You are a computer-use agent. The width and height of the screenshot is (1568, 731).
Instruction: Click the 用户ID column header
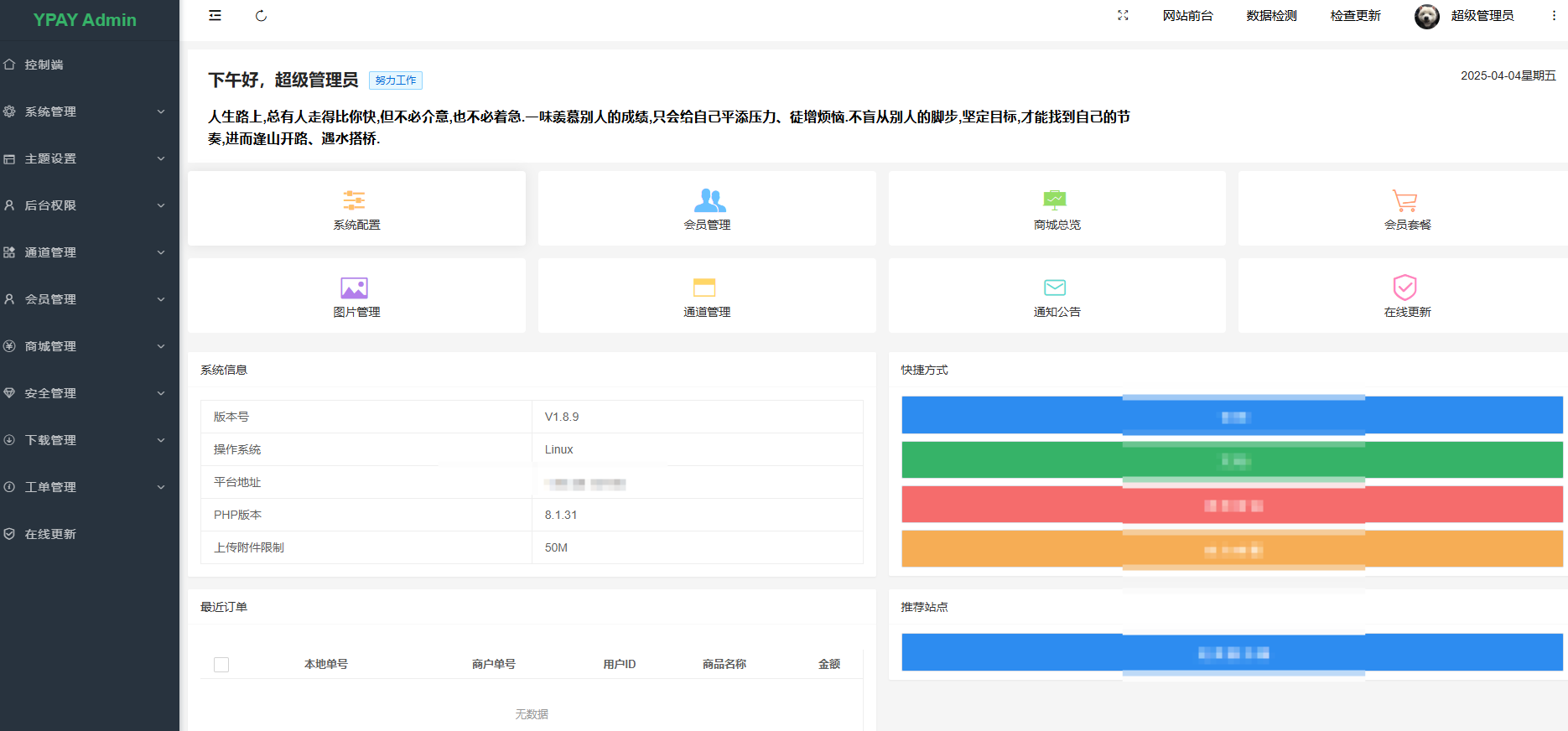coord(620,664)
